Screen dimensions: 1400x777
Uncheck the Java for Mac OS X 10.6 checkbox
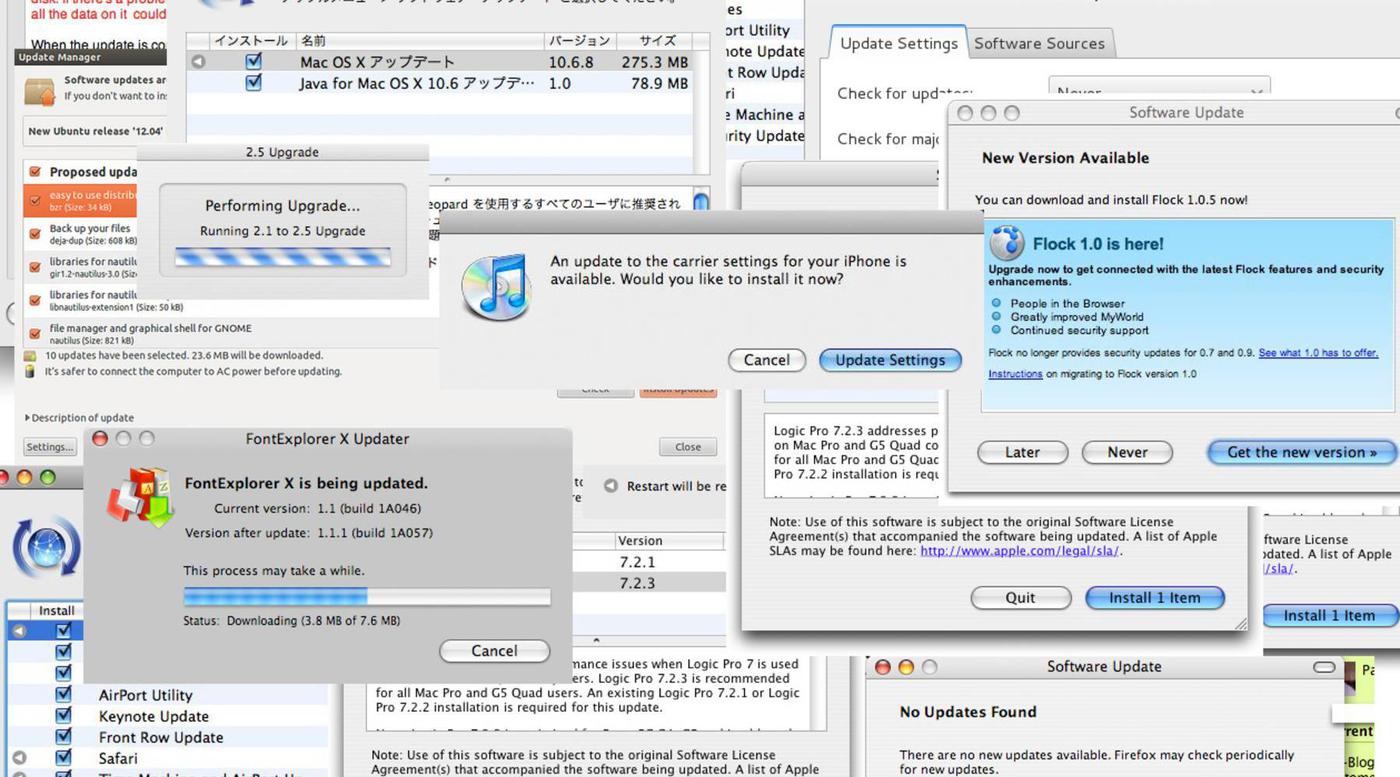pyautogui.click(x=253, y=83)
